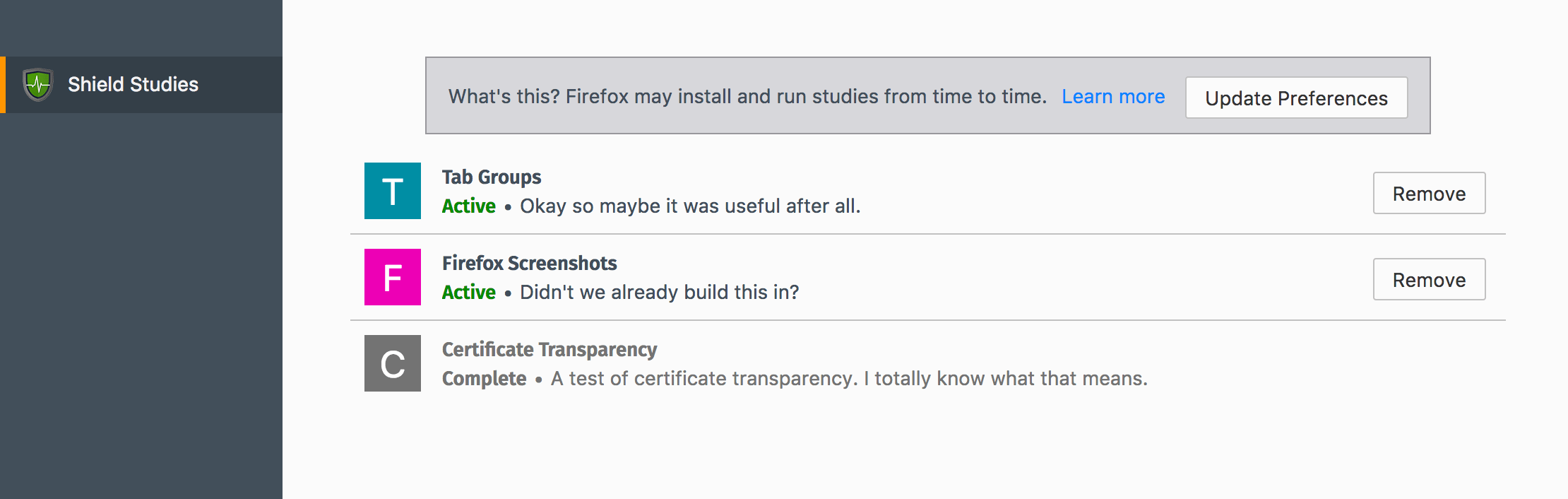Image resolution: width=1568 pixels, height=499 pixels.
Task: Click the green Shield Studies shield icon
Action: 37,85
